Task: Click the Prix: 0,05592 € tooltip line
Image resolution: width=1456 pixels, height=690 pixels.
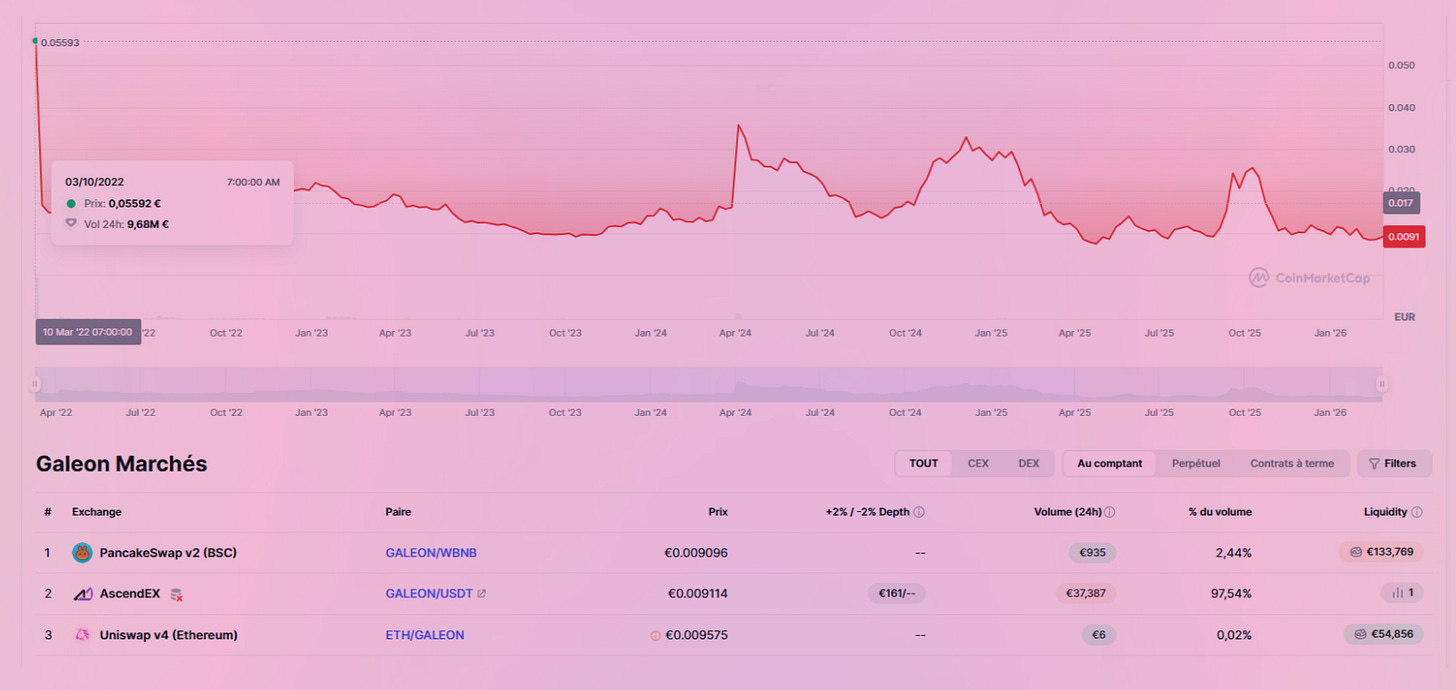Action: click(113, 203)
